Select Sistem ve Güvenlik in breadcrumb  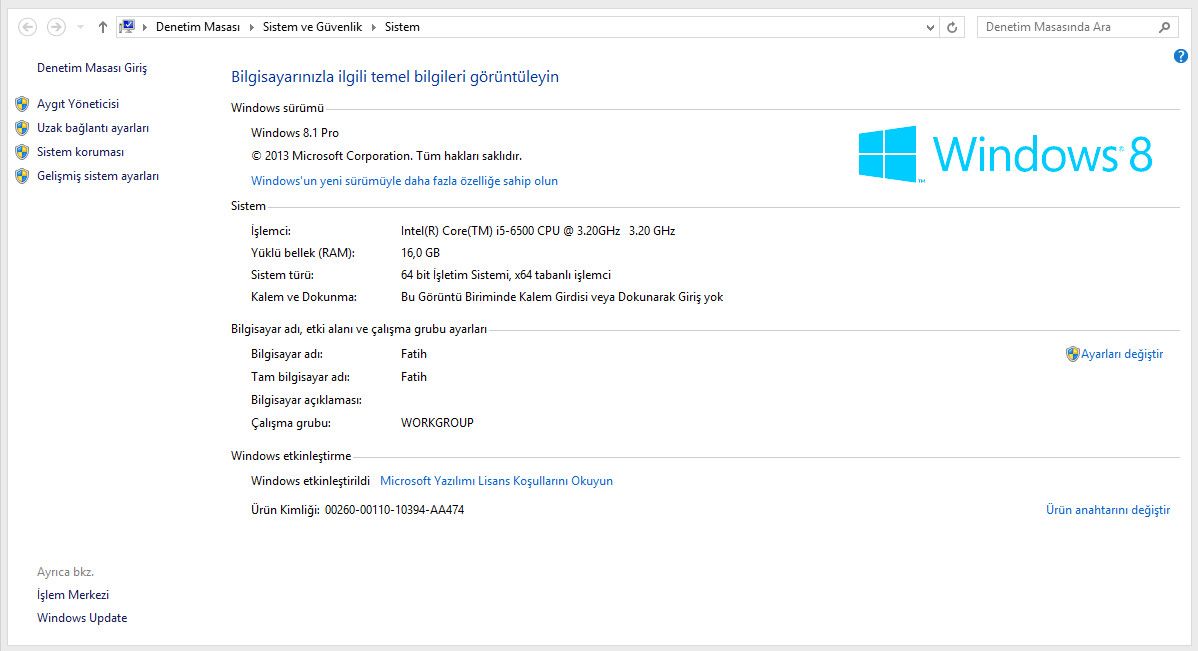[x=312, y=27]
